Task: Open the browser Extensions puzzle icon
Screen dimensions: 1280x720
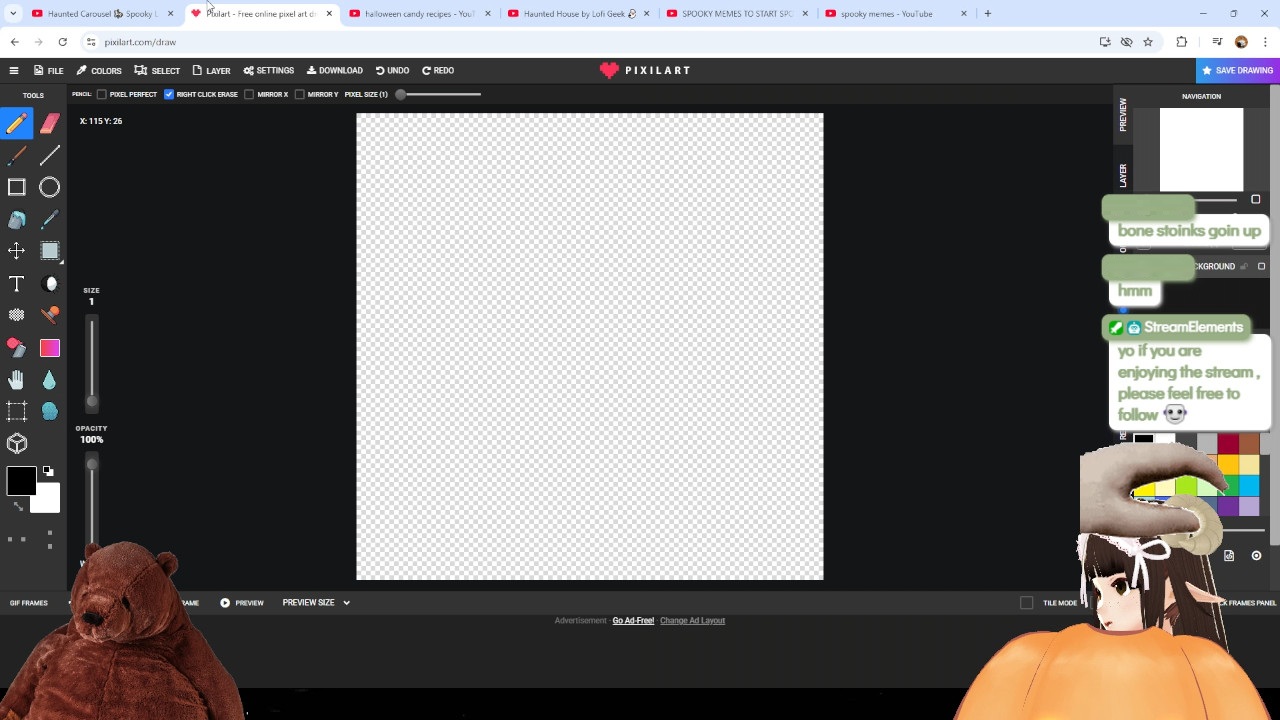Action: coord(1182,42)
